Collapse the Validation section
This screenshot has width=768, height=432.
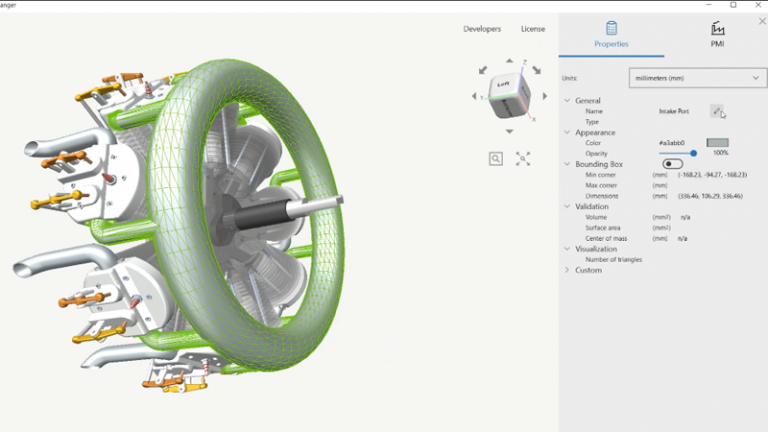pyautogui.click(x=567, y=207)
